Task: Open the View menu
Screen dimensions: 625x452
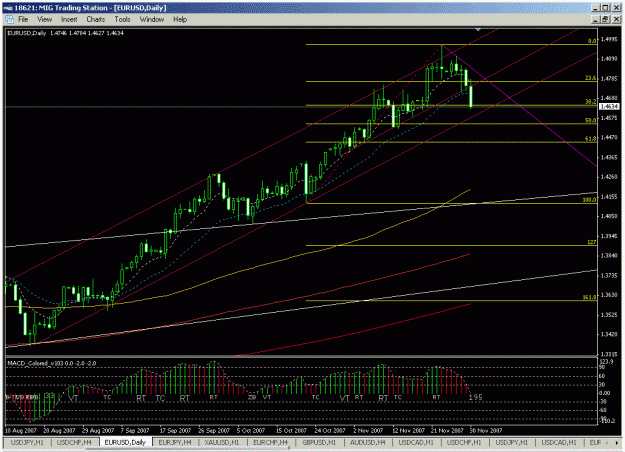Action: click(x=44, y=19)
